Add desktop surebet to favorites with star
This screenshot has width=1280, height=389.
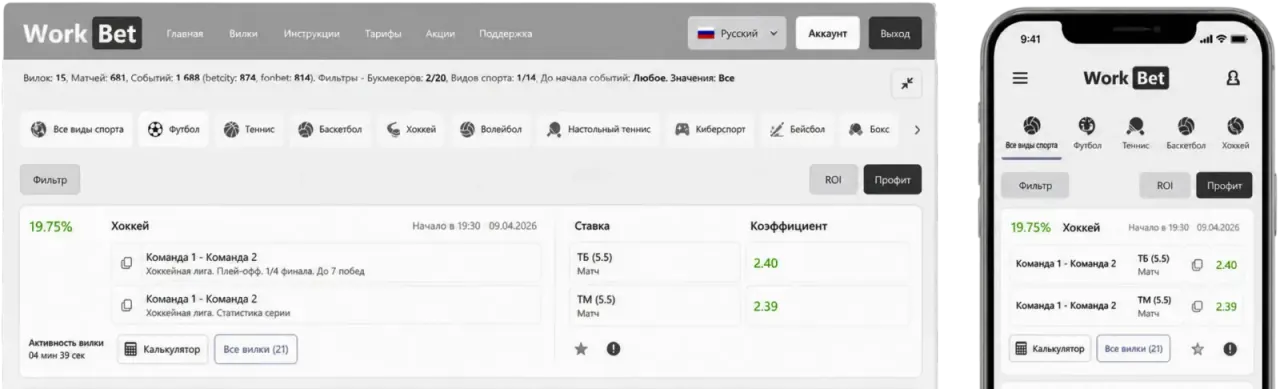point(580,349)
